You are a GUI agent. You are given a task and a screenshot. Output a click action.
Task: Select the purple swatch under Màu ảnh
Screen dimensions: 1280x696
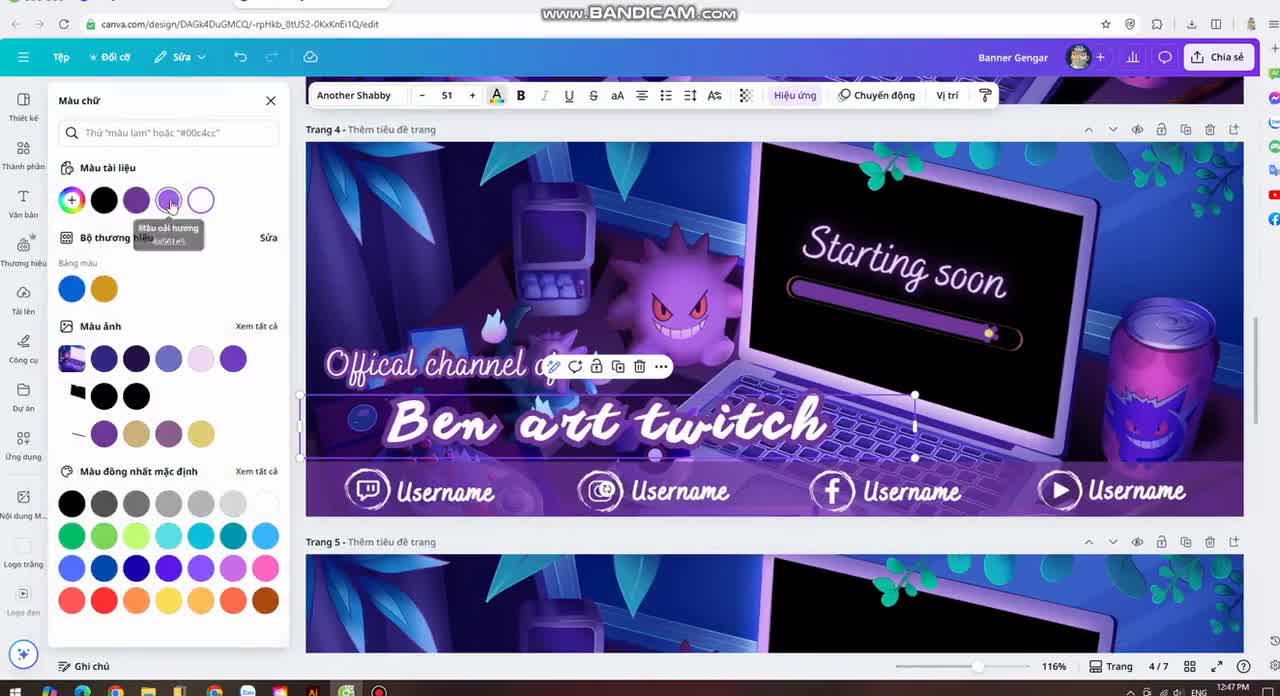[232, 357]
